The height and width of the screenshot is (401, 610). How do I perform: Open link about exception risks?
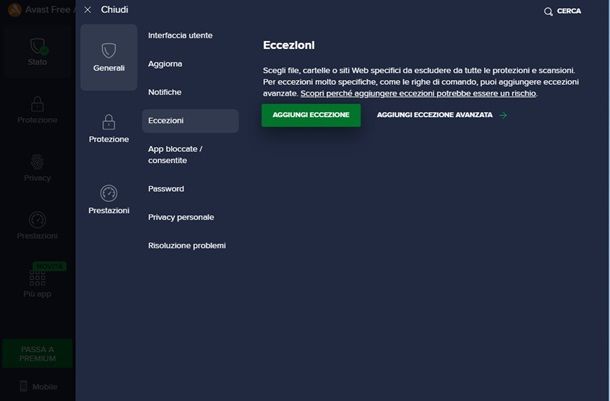pyautogui.click(x=418, y=93)
